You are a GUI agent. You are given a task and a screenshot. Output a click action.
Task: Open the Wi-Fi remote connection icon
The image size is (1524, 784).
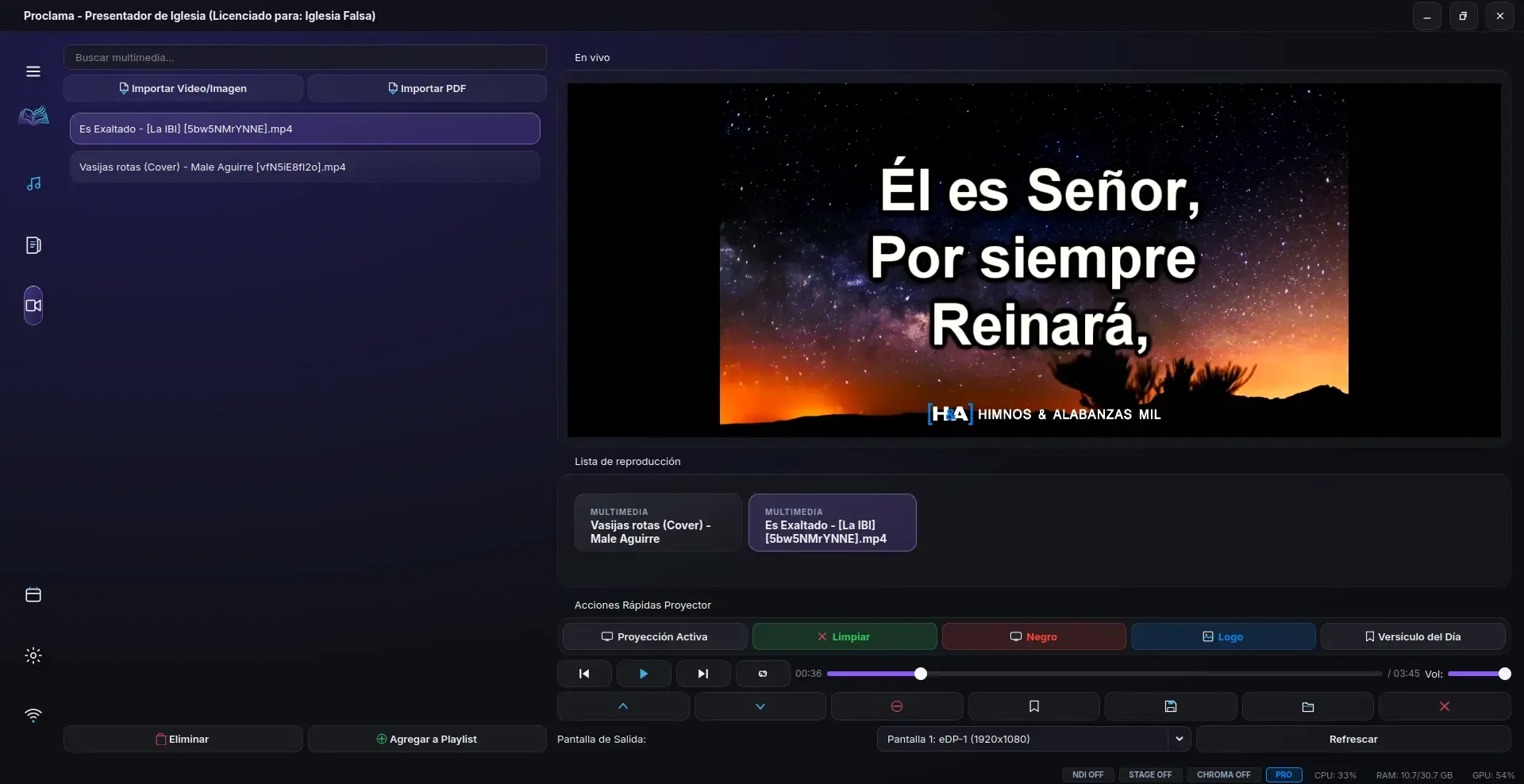pyautogui.click(x=33, y=715)
